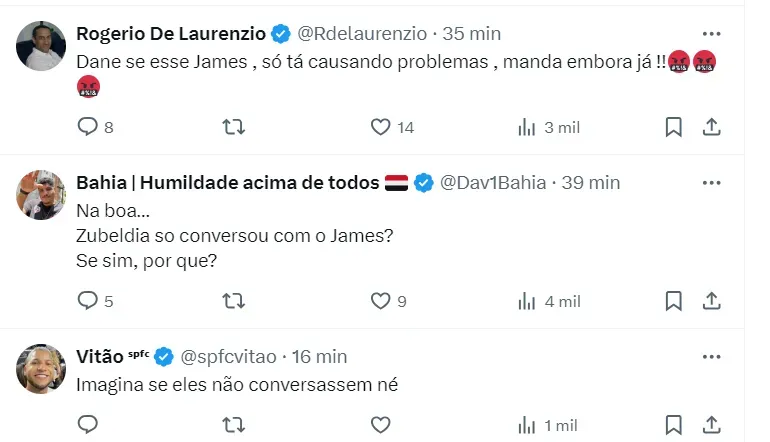Screen dimensions: 770x442
Task: Open more options on Vitão's tweet
Action: pyautogui.click(x=711, y=356)
